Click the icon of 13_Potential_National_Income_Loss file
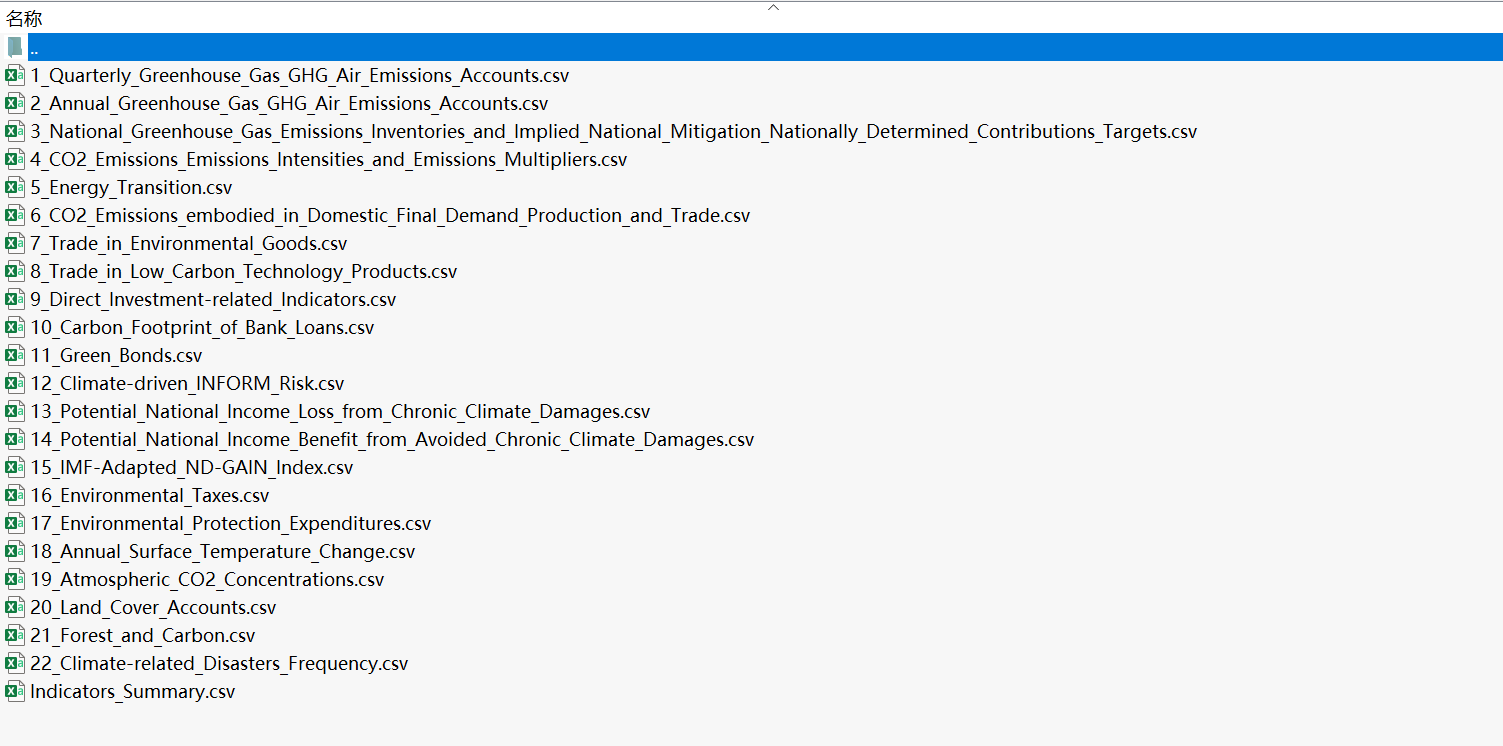The image size is (1503, 746). point(15,411)
